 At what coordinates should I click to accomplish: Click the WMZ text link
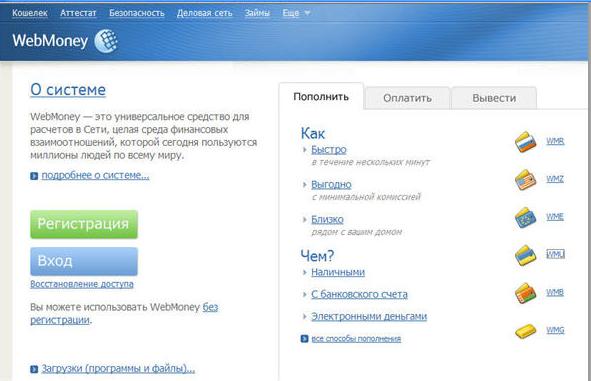pos(555,179)
